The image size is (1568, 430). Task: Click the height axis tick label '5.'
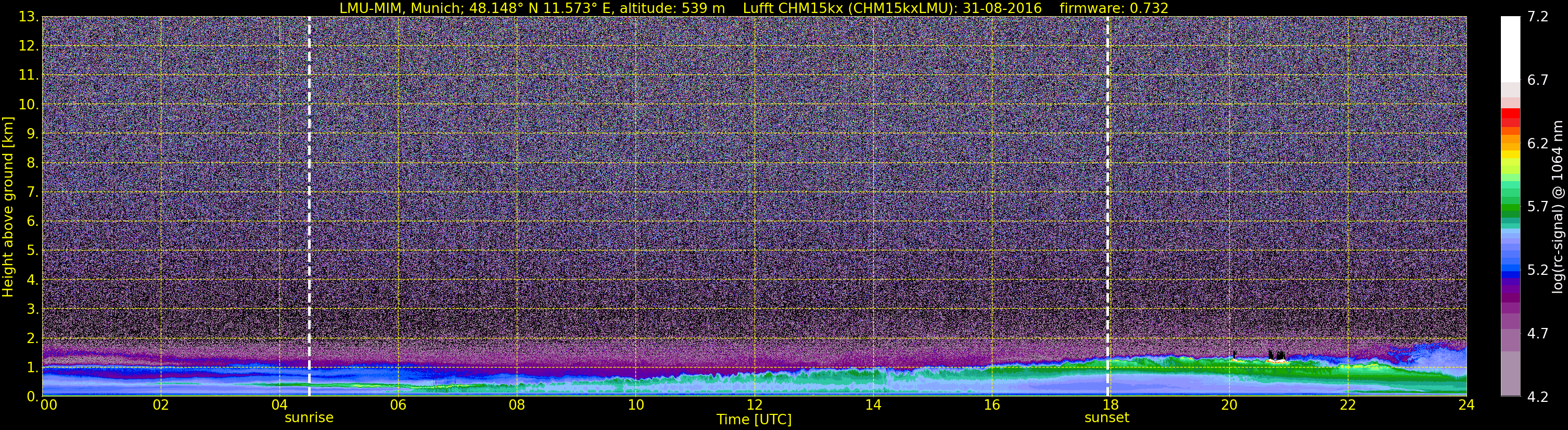click(32, 250)
